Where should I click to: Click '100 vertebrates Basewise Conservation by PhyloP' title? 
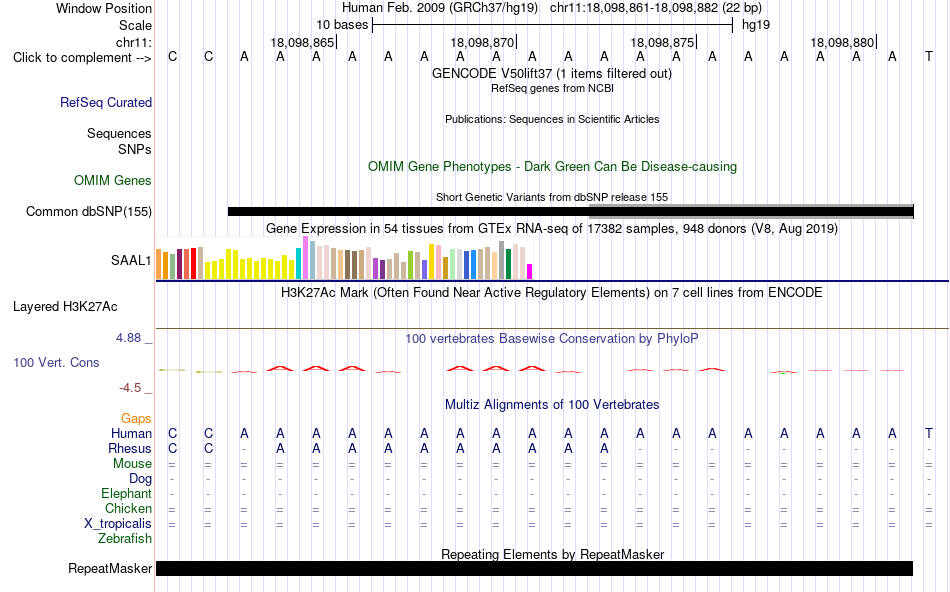(x=551, y=339)
